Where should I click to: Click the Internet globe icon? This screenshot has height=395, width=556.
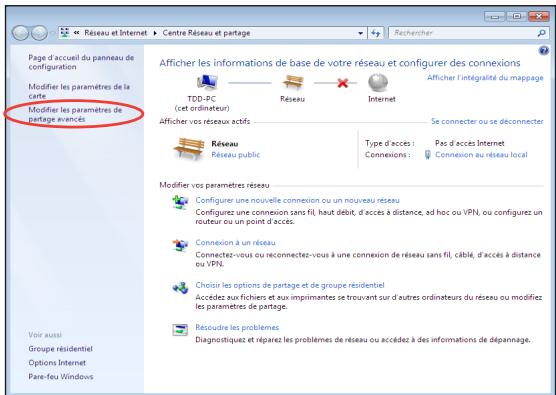point(378,83)
